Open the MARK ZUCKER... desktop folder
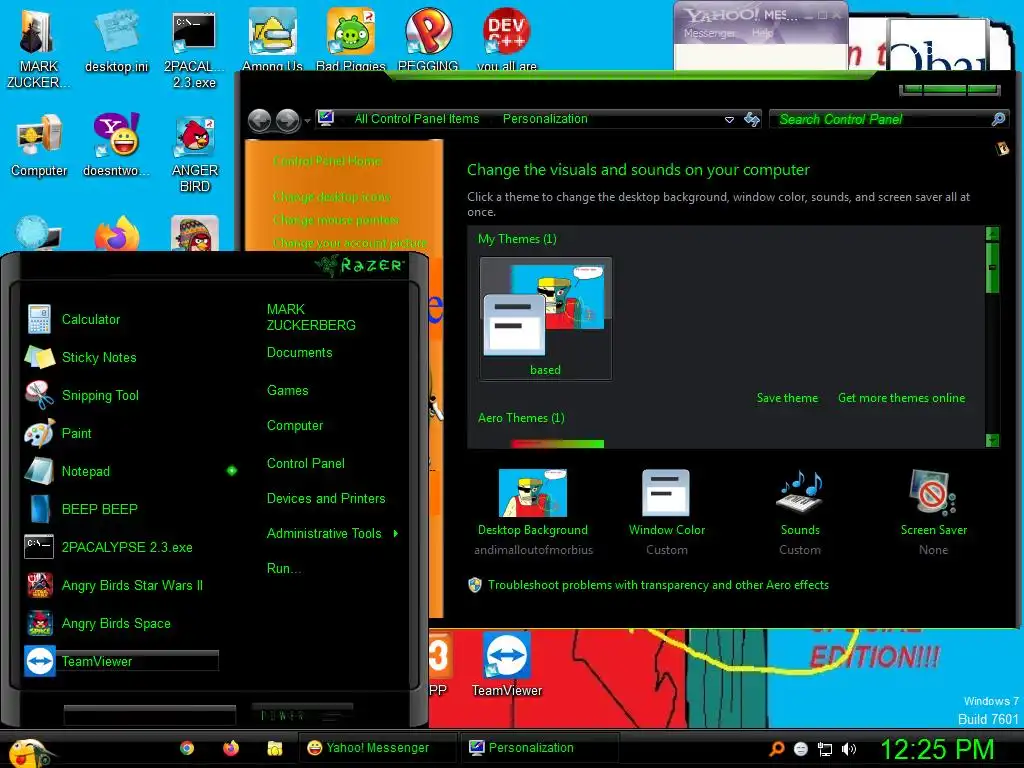The image size is (1024, 768). coord(38,49)
